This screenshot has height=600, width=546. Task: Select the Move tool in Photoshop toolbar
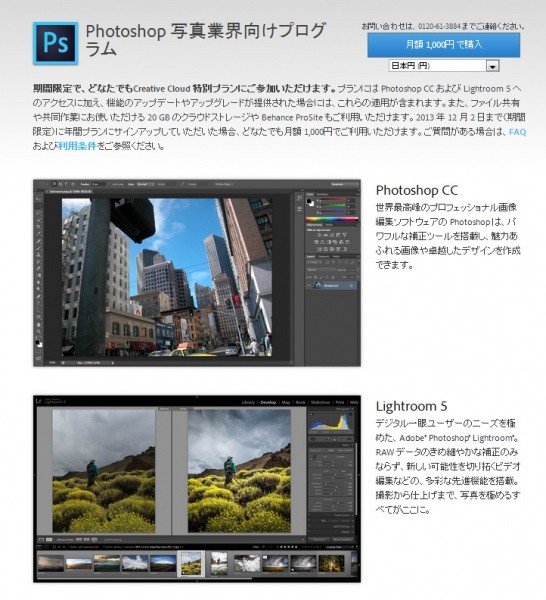point(39,199)
